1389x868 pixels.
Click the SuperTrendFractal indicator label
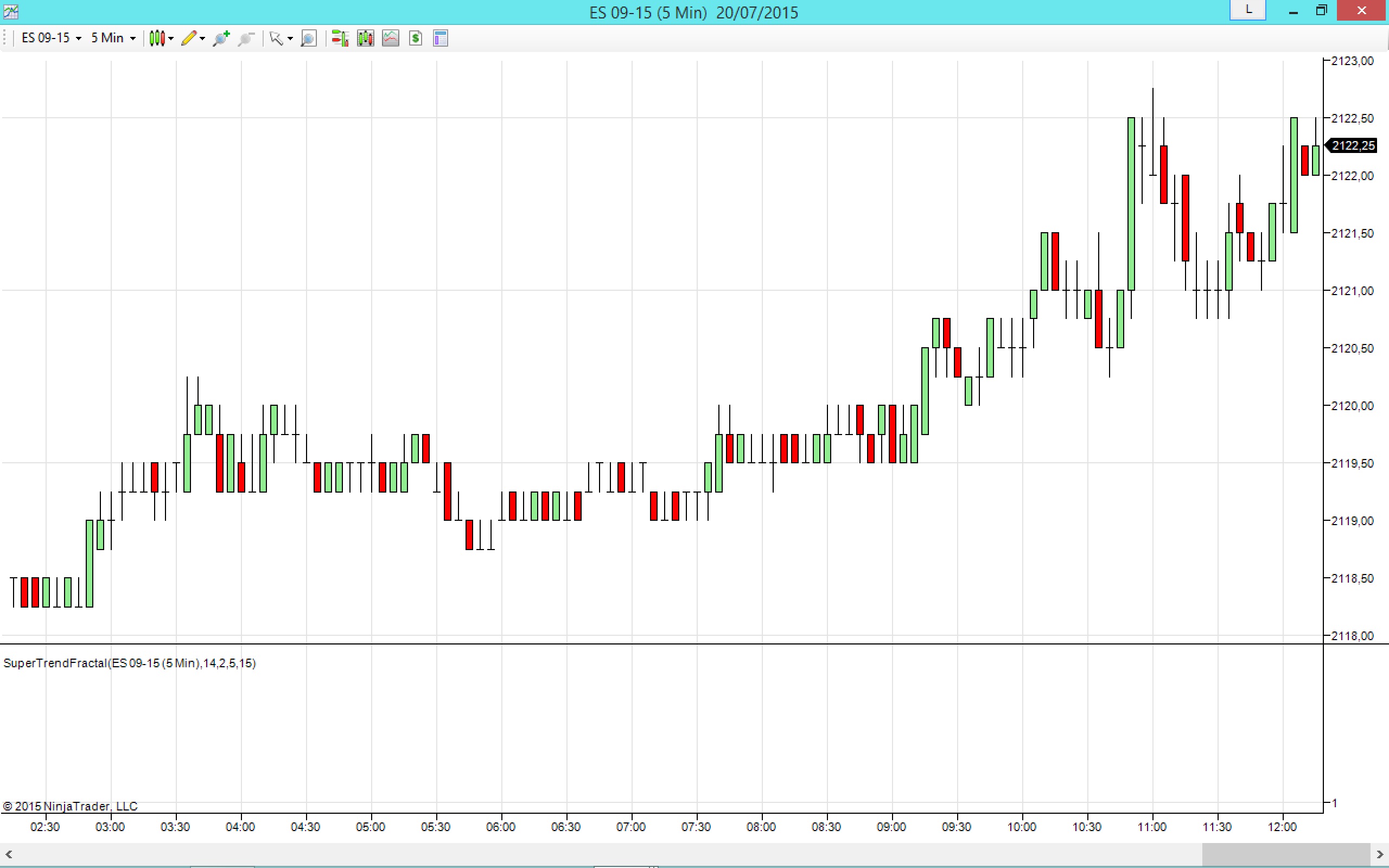[x=130, y=663]
